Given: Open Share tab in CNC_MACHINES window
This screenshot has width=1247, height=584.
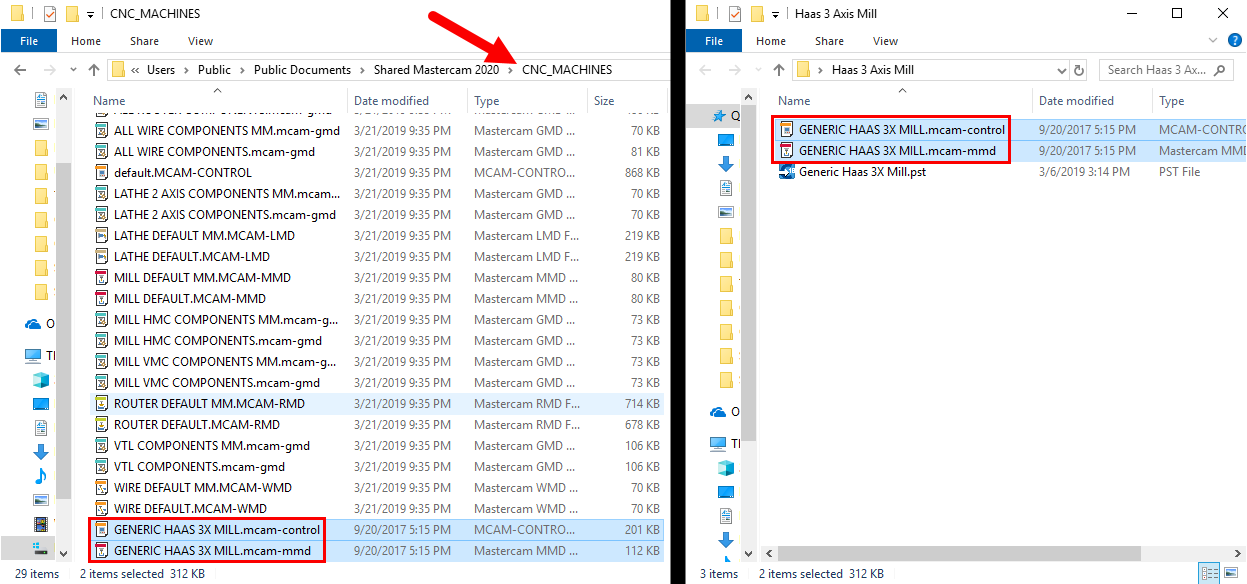Looking at the screenshot, I should coord(144,41).
